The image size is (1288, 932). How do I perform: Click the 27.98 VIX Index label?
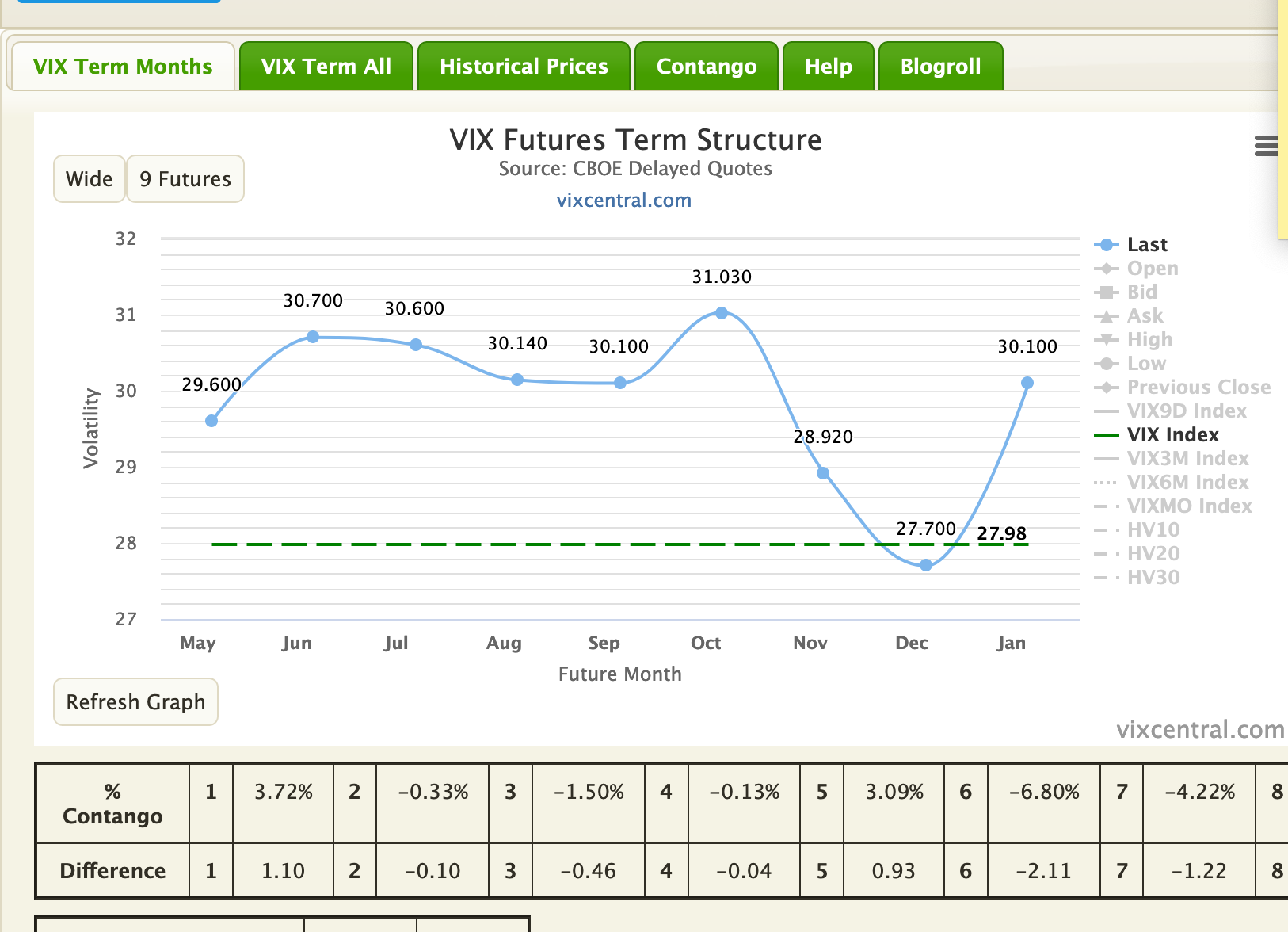click(x=1002, y=533)
